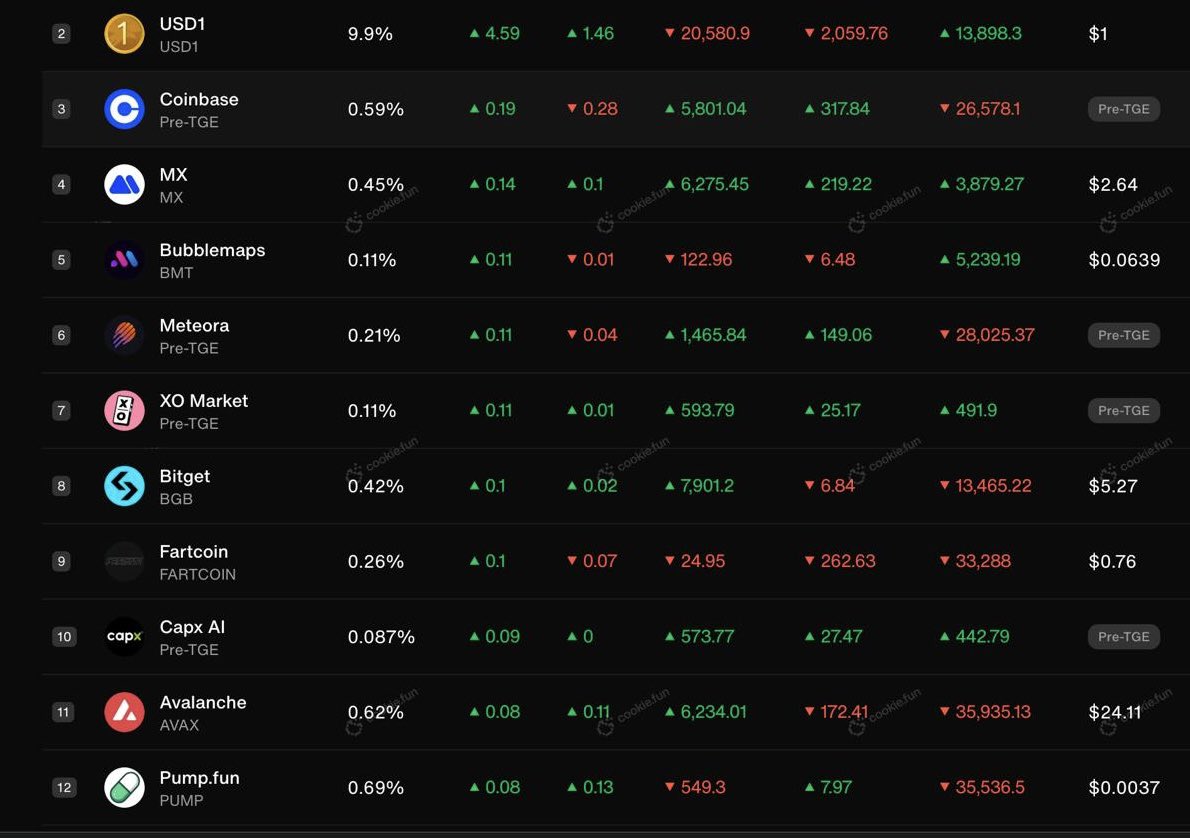Open the USD1 project name

[x=182, y=24]
